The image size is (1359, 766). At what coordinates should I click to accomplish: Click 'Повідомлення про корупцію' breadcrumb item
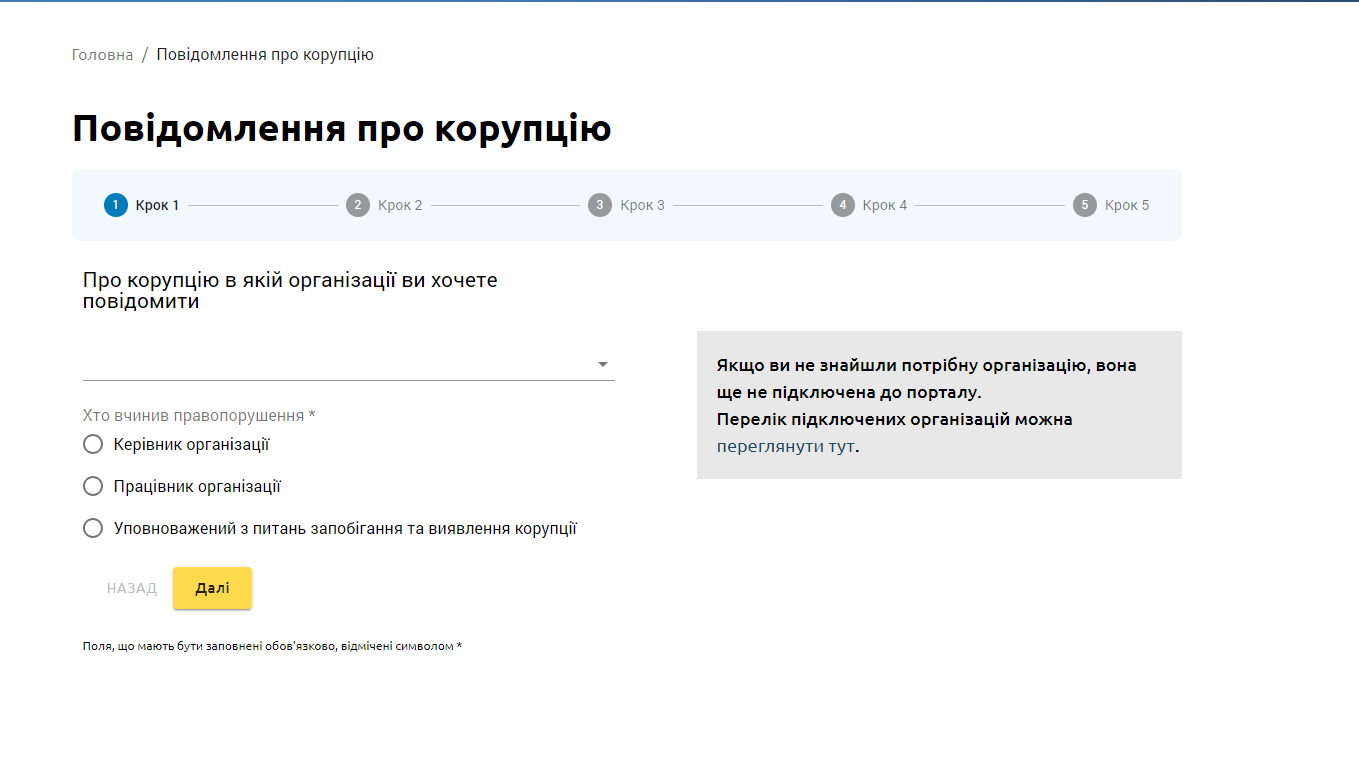pos(265,55)
